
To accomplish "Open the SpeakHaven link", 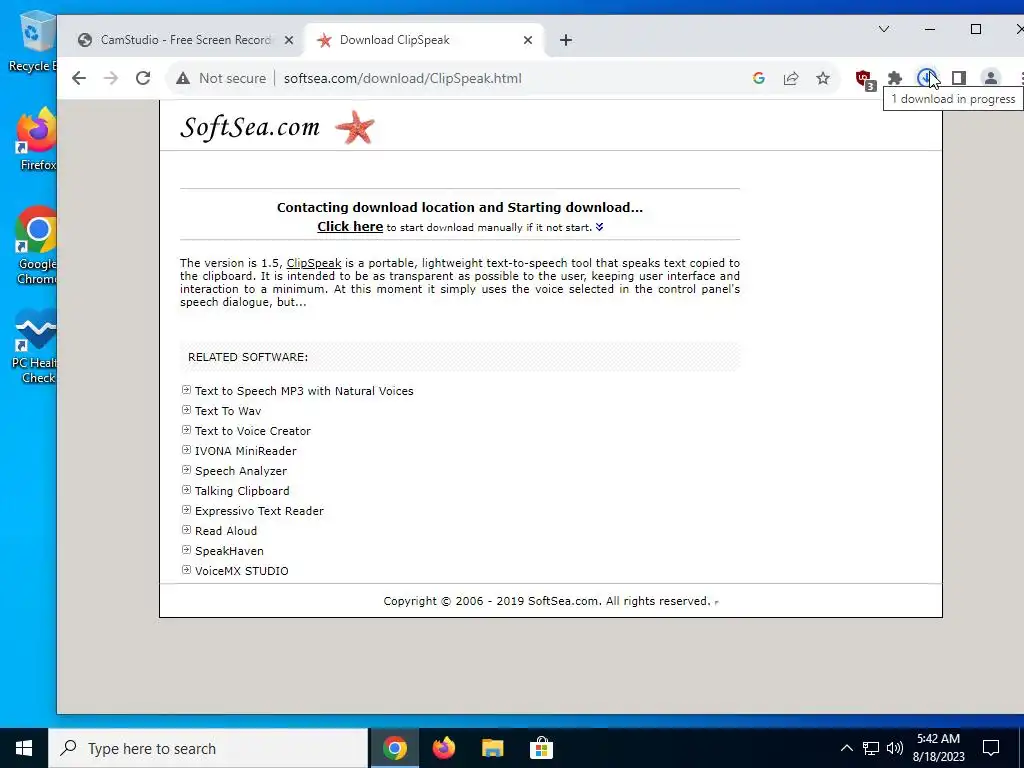I will click(229, 551).
